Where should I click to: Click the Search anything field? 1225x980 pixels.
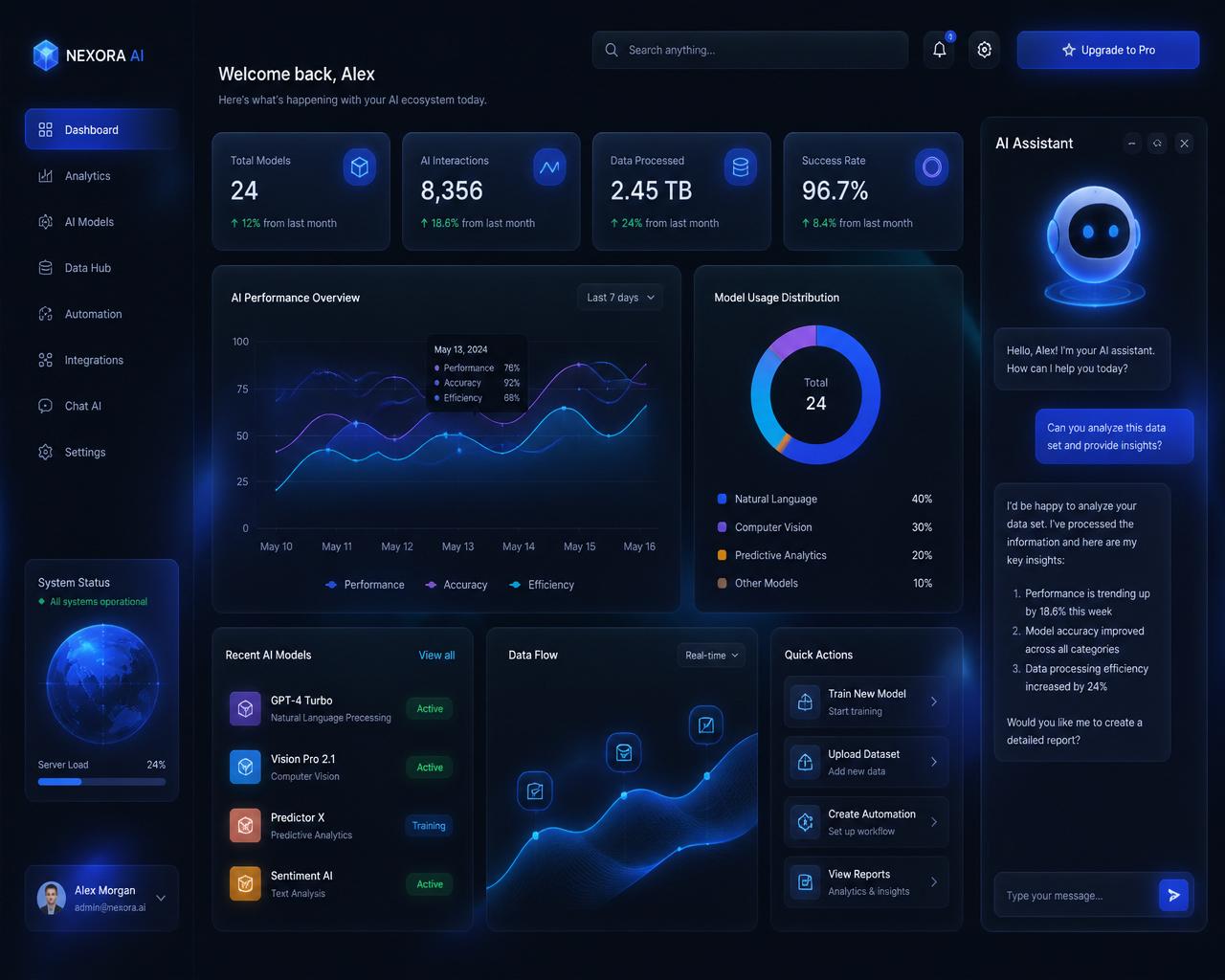[750, 50]
